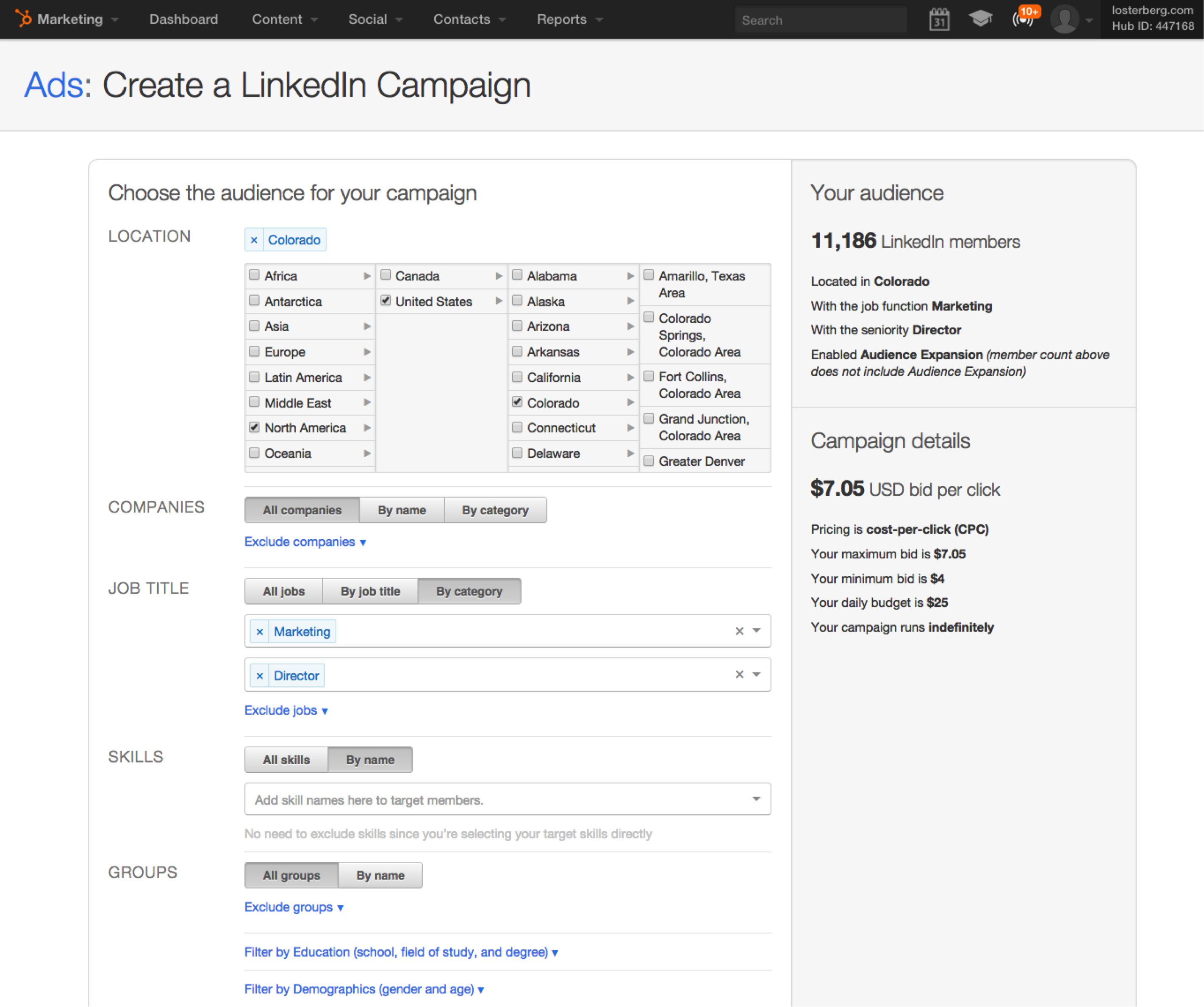This screenshot has height=1007, width=1204.
Task: Click the losterberg.com Hub ID account
Action: [1152, 18]
